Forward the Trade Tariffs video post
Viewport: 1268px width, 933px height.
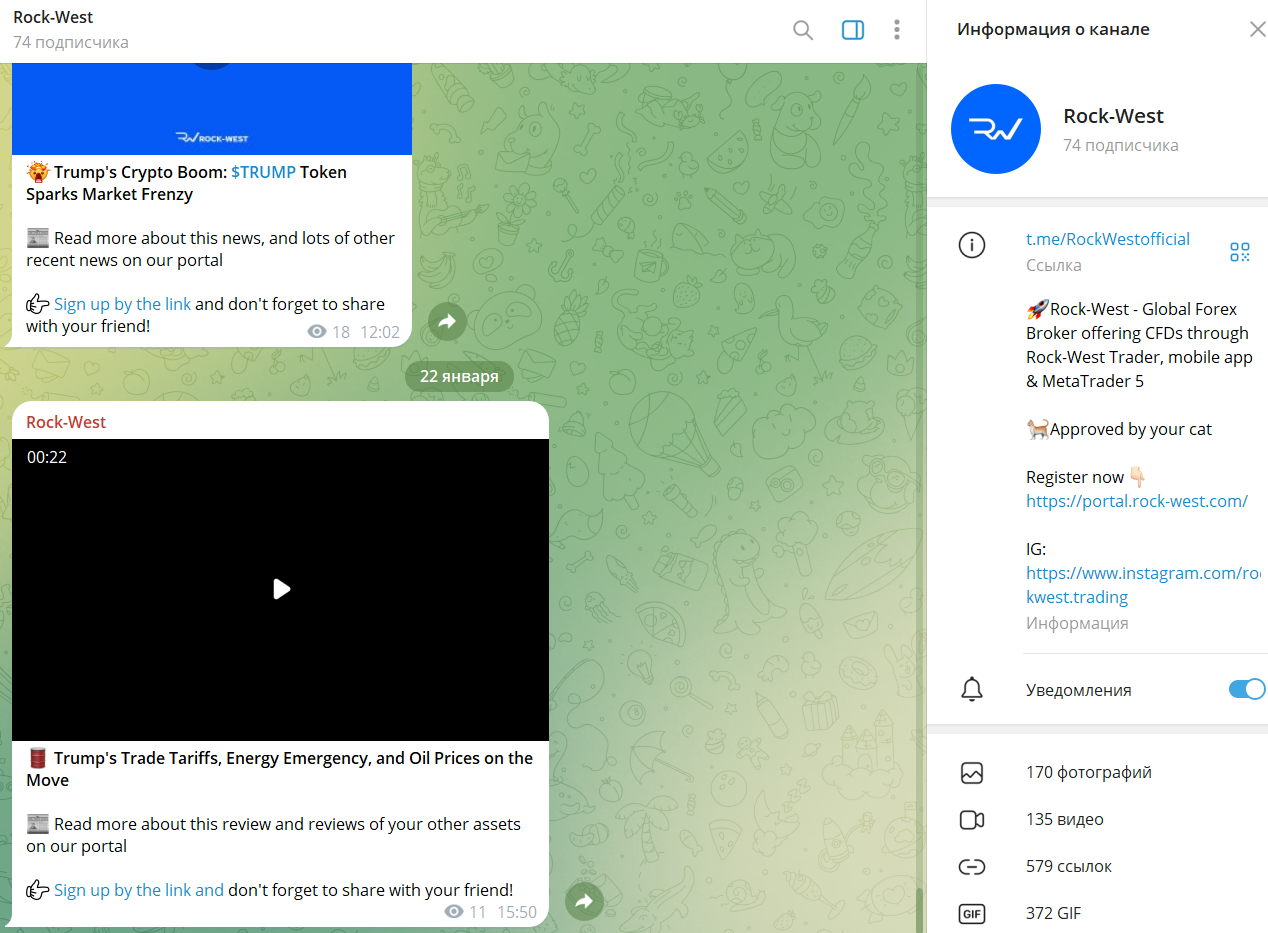[x=585, y=902]
